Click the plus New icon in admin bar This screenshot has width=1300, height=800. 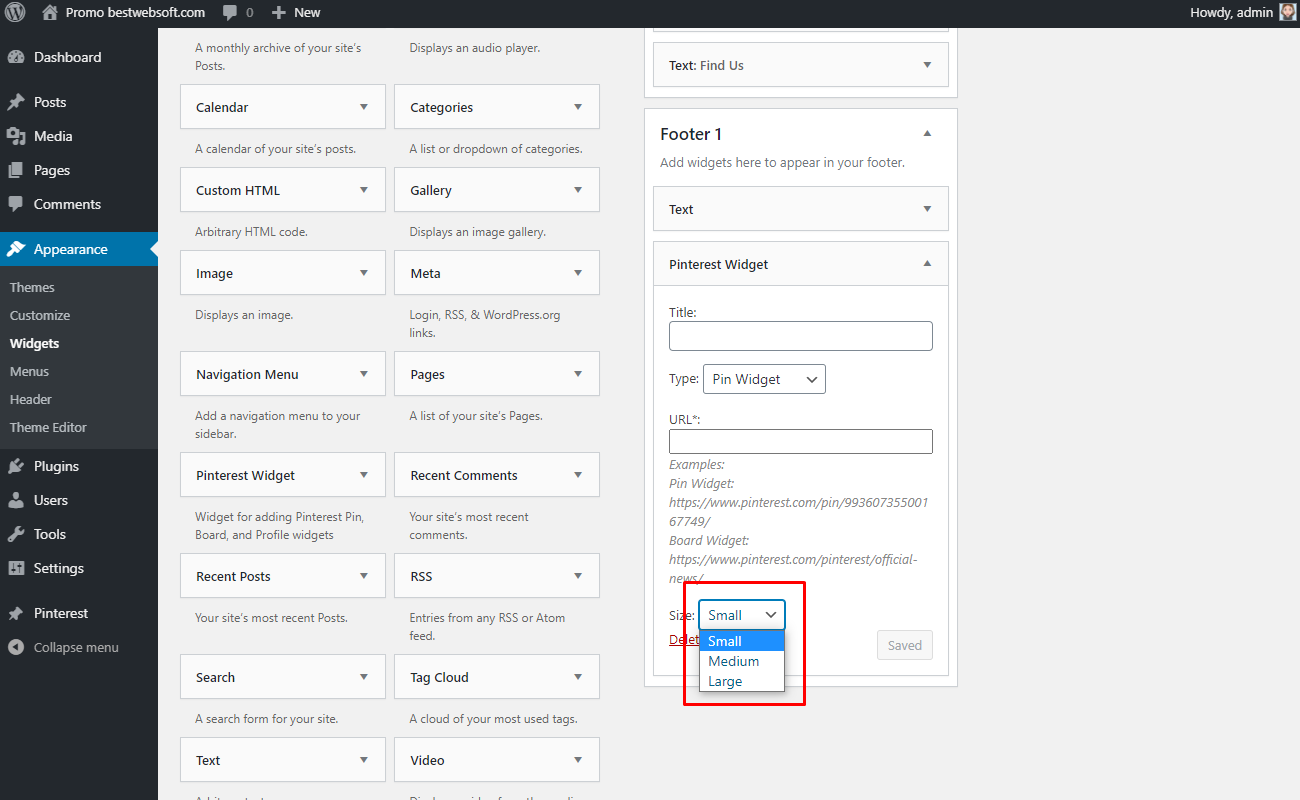tap(279, 13)
